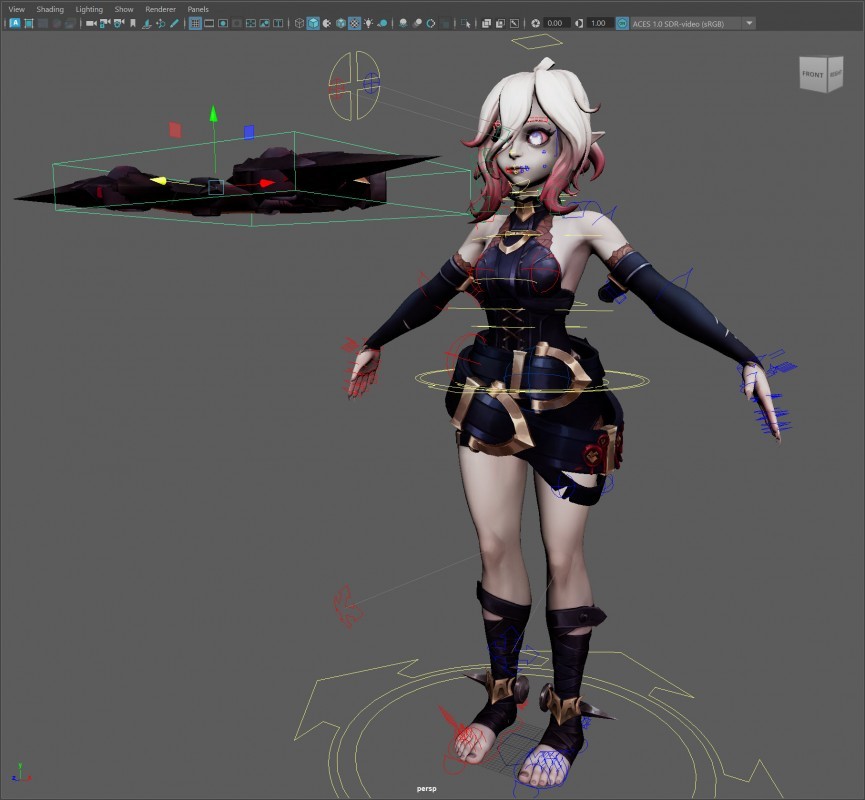The image size is (865, 800).
Task: Open the Renderer menu
Action: pos(160,9)
